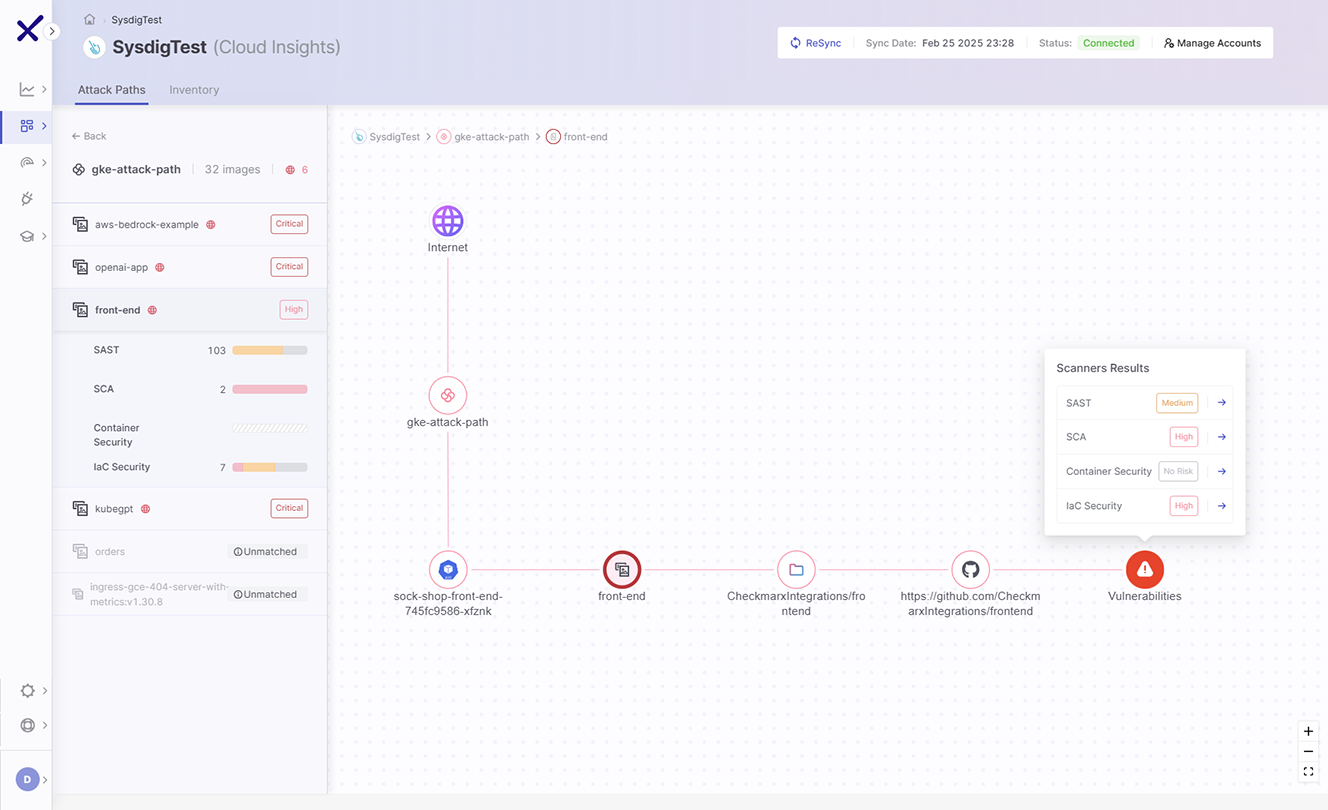Screen dimensions: 1328x810
Task: Open SAST scanner results arrow
Action: tap(1221, 403)
